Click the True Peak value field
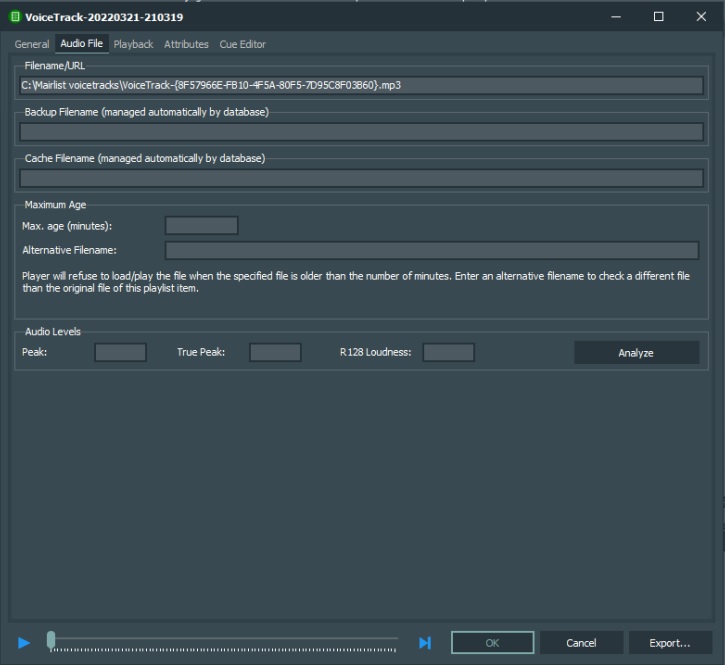 (x=275, y=352)
